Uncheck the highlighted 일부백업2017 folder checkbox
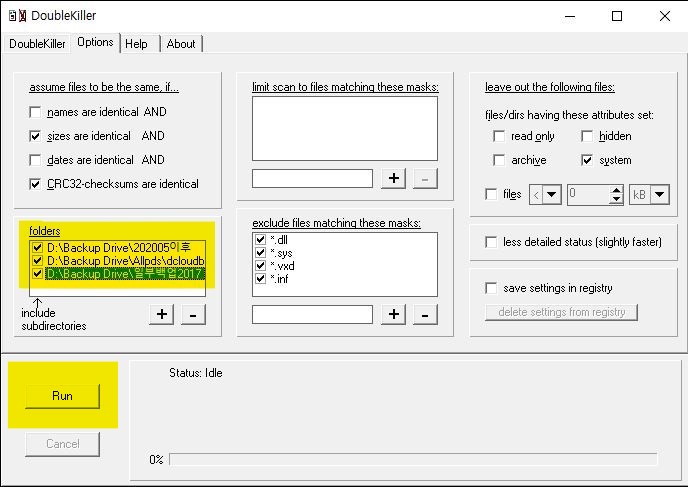The width and height of the screenshot is (688, 487). click(x=37, y=274)
